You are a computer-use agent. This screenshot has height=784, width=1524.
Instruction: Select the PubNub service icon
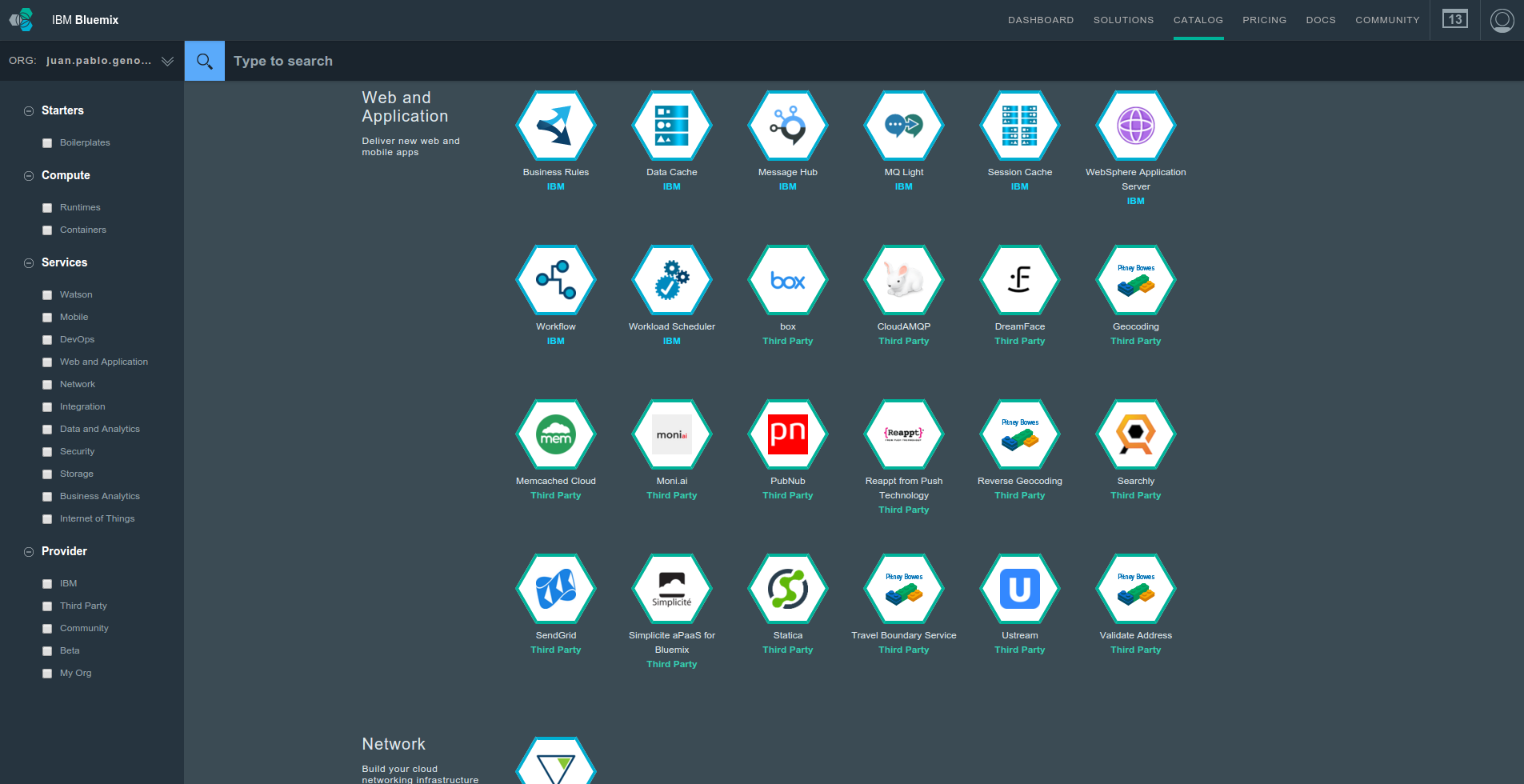pos(788,434)
